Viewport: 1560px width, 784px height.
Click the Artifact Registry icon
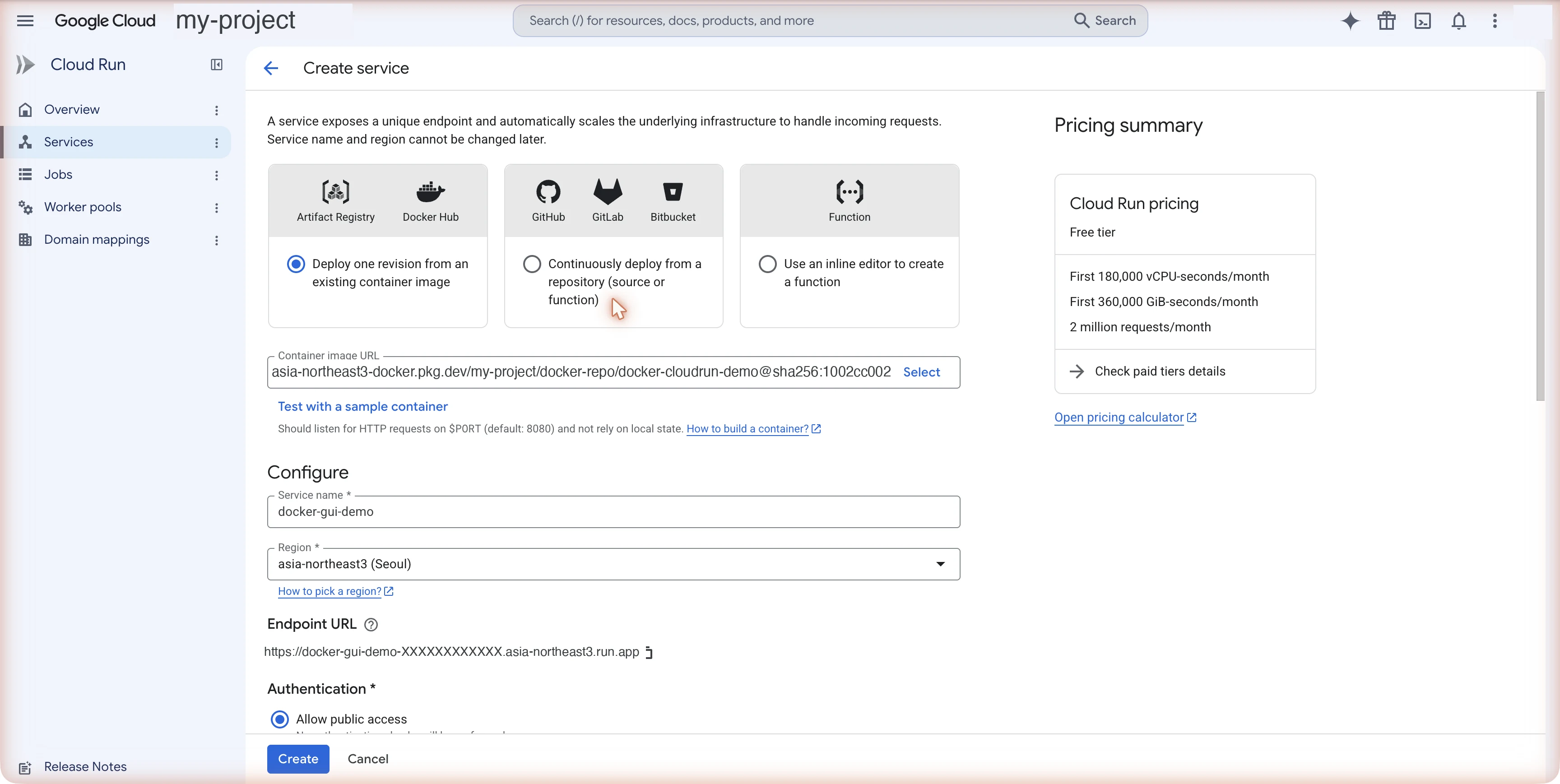click(x=335, y=192)
